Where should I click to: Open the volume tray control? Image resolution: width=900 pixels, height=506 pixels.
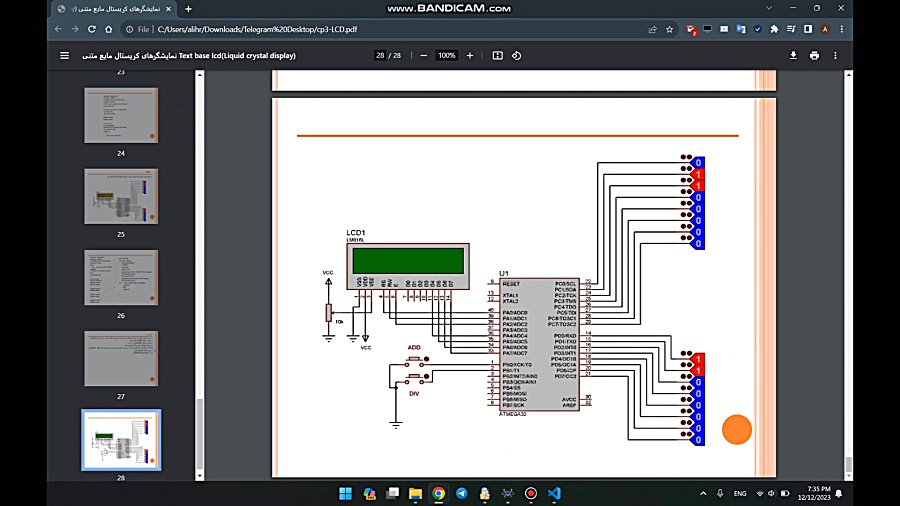[x=771, y=493]
